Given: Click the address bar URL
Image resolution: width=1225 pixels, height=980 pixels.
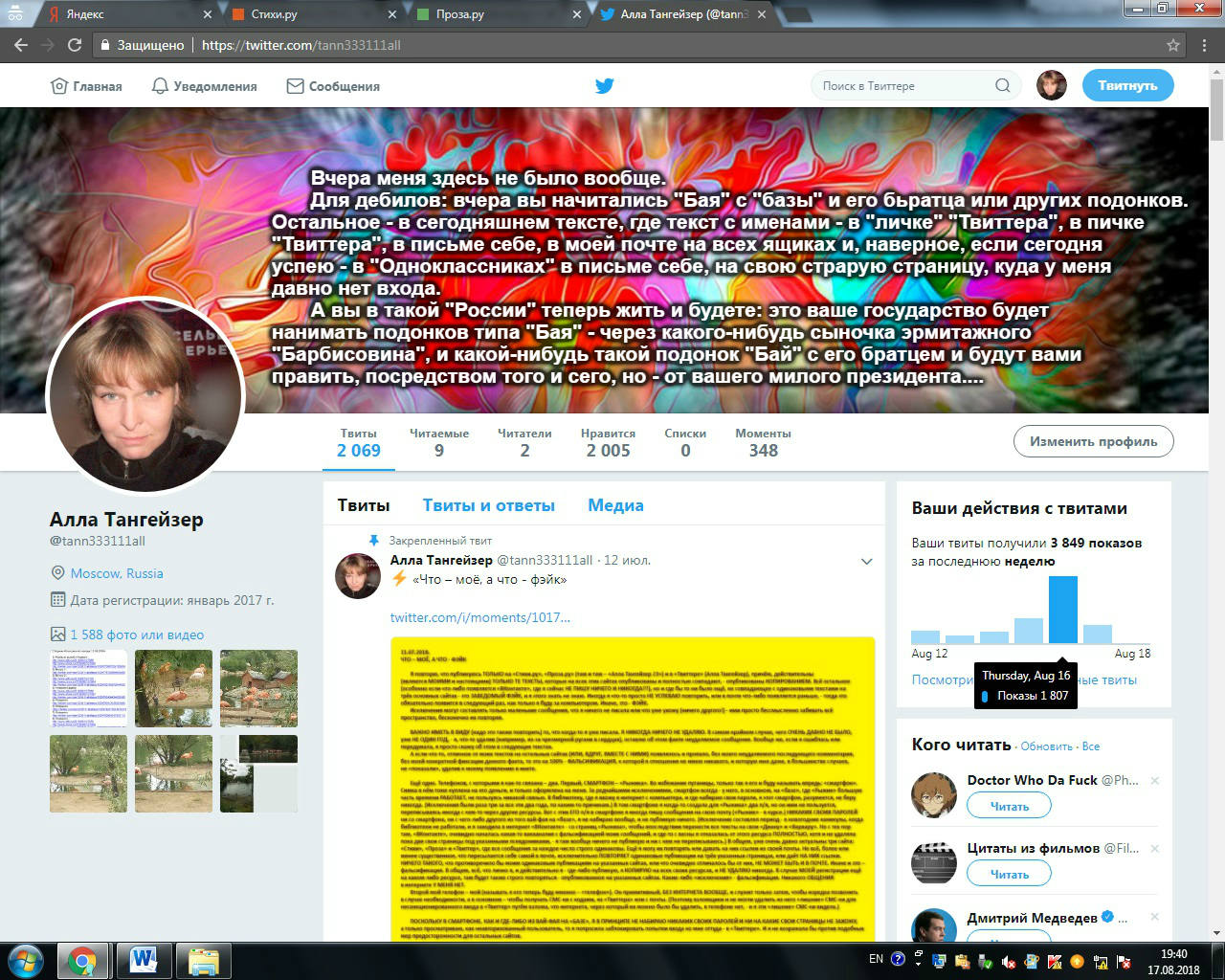Looking at the screenshot, I should 301,45.
